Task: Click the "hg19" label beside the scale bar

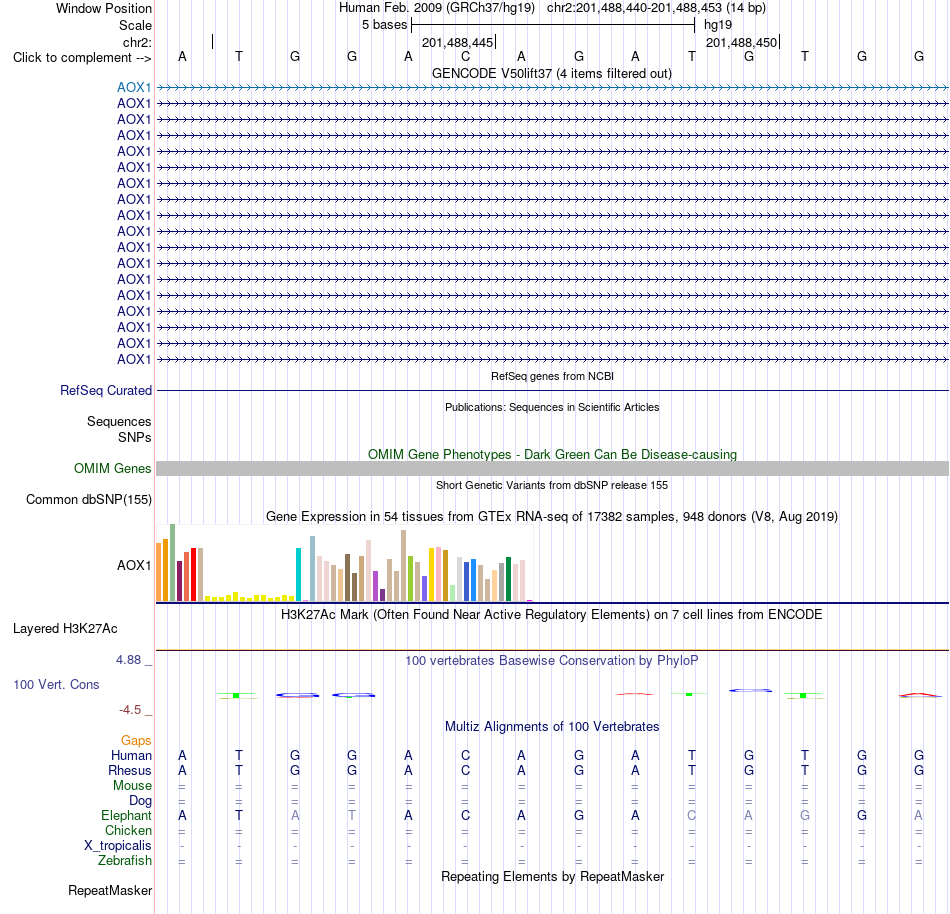Action: click(x=718, y=25)
